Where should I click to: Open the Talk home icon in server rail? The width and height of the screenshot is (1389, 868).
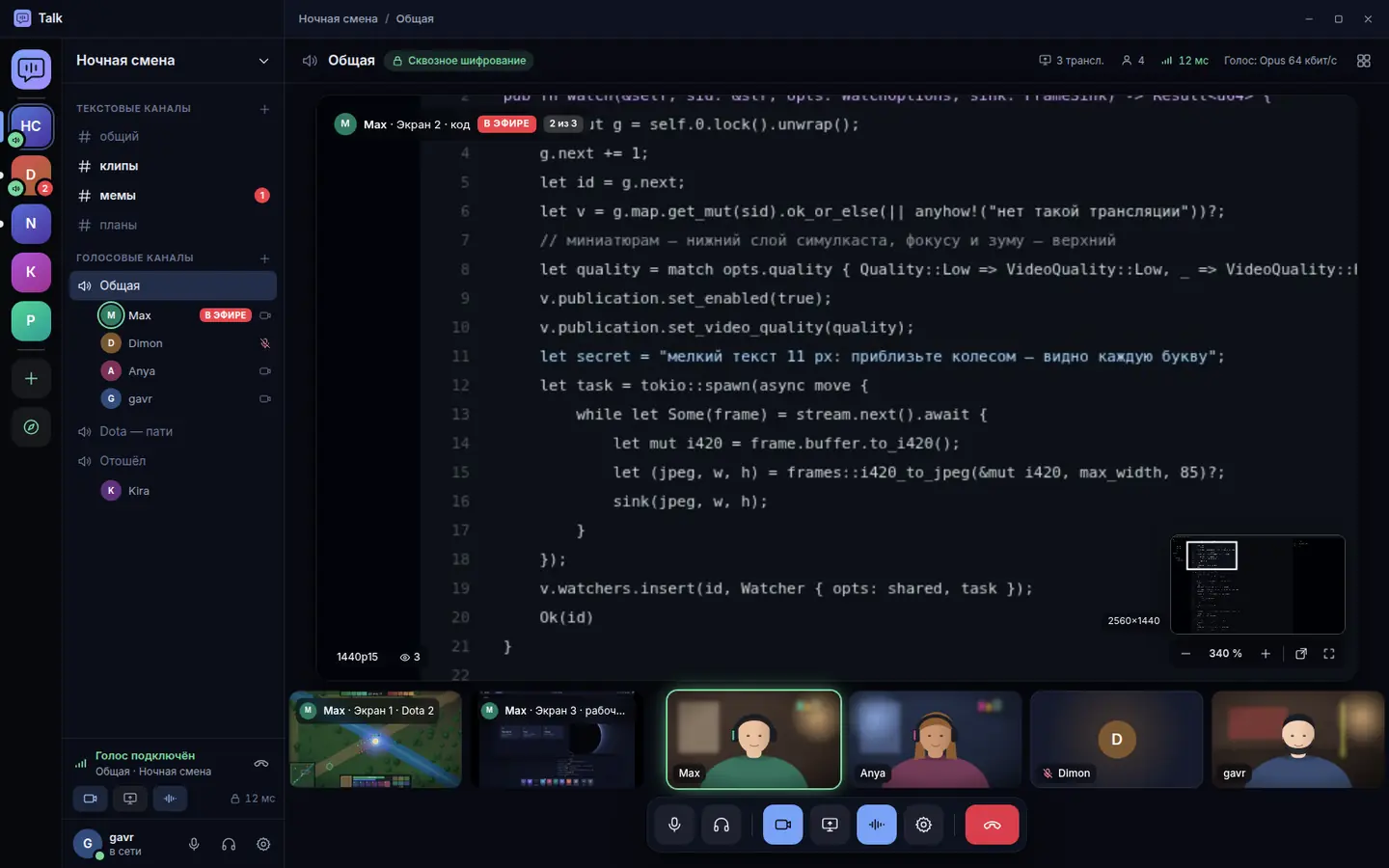point(31,69)
